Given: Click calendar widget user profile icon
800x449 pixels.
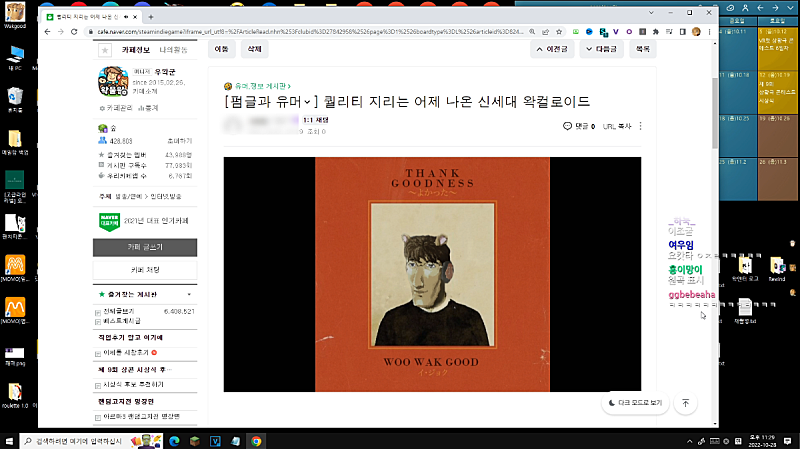Looking at the screenshot, I should (745, 8).
